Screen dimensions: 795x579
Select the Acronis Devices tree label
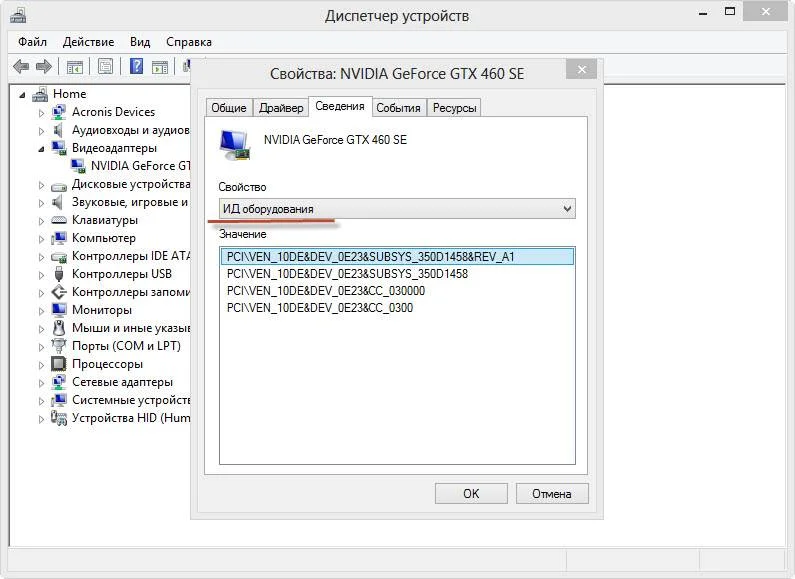(113, 112)
